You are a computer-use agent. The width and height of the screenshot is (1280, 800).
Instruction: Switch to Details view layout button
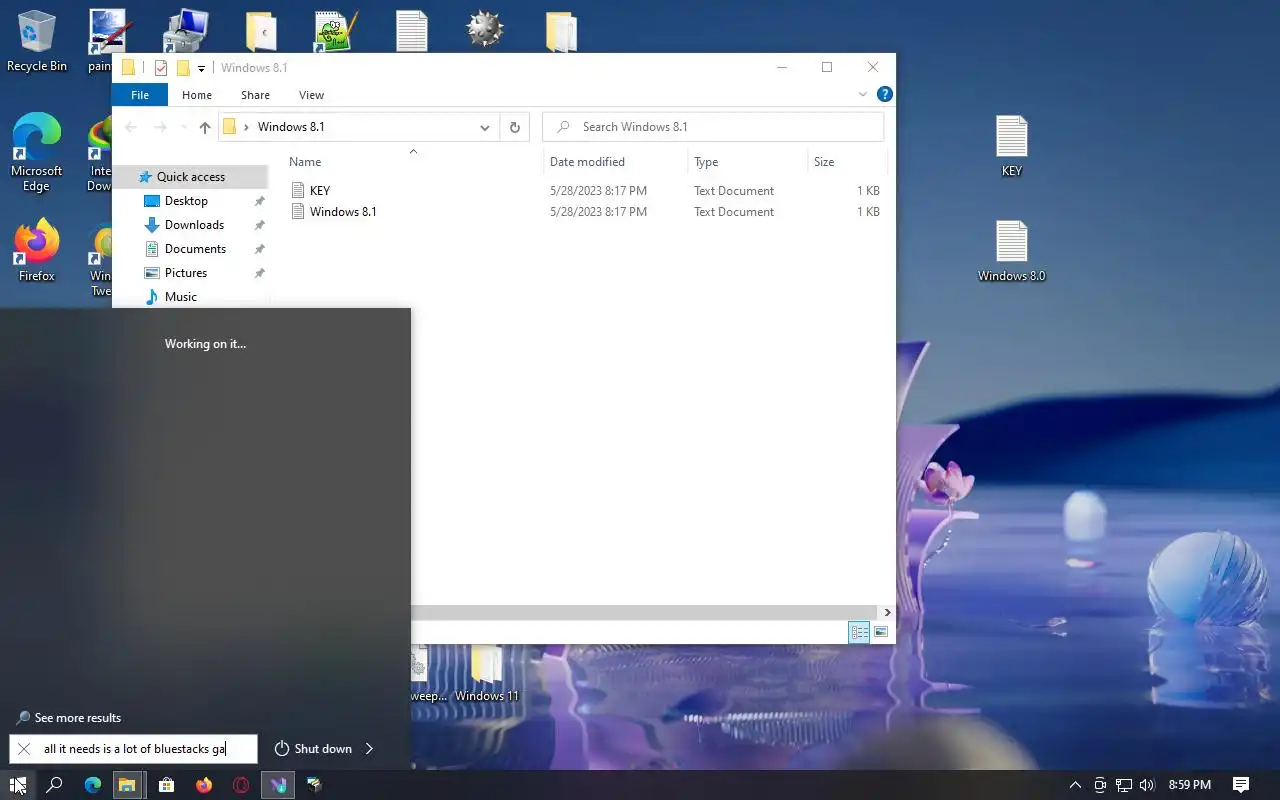point(859,632)
